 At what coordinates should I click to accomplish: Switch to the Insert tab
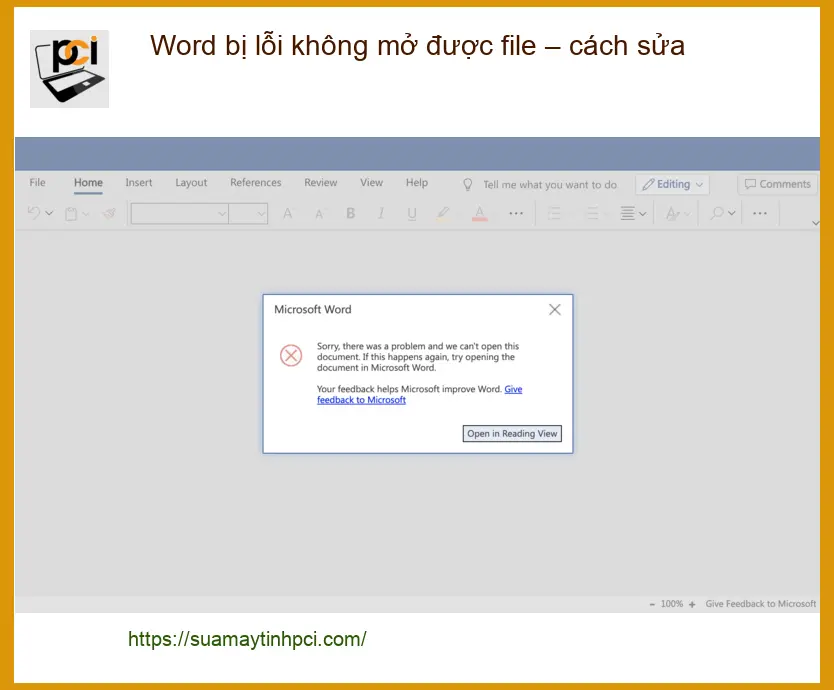point(139,182)
